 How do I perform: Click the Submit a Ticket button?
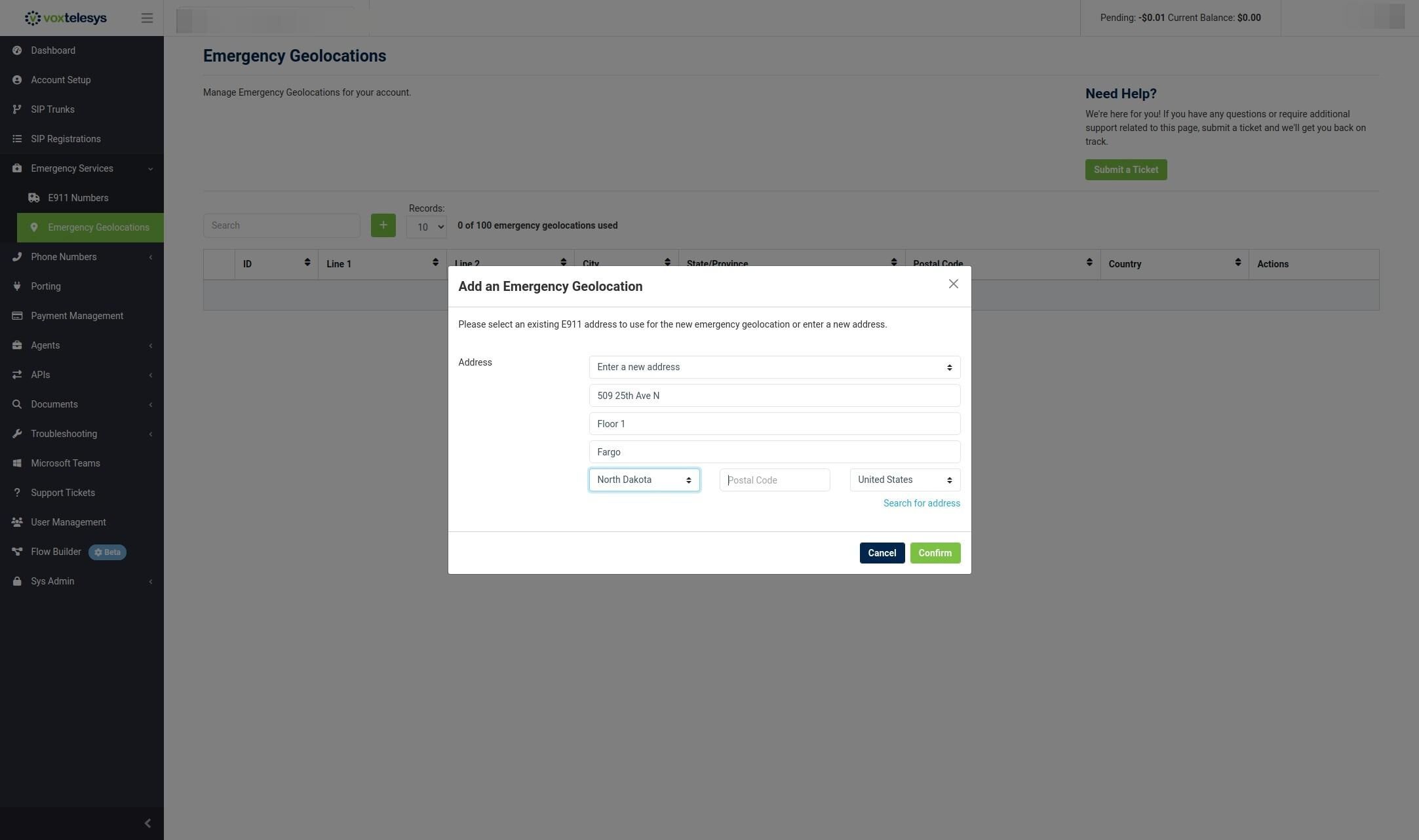(x=1126, y=170)
